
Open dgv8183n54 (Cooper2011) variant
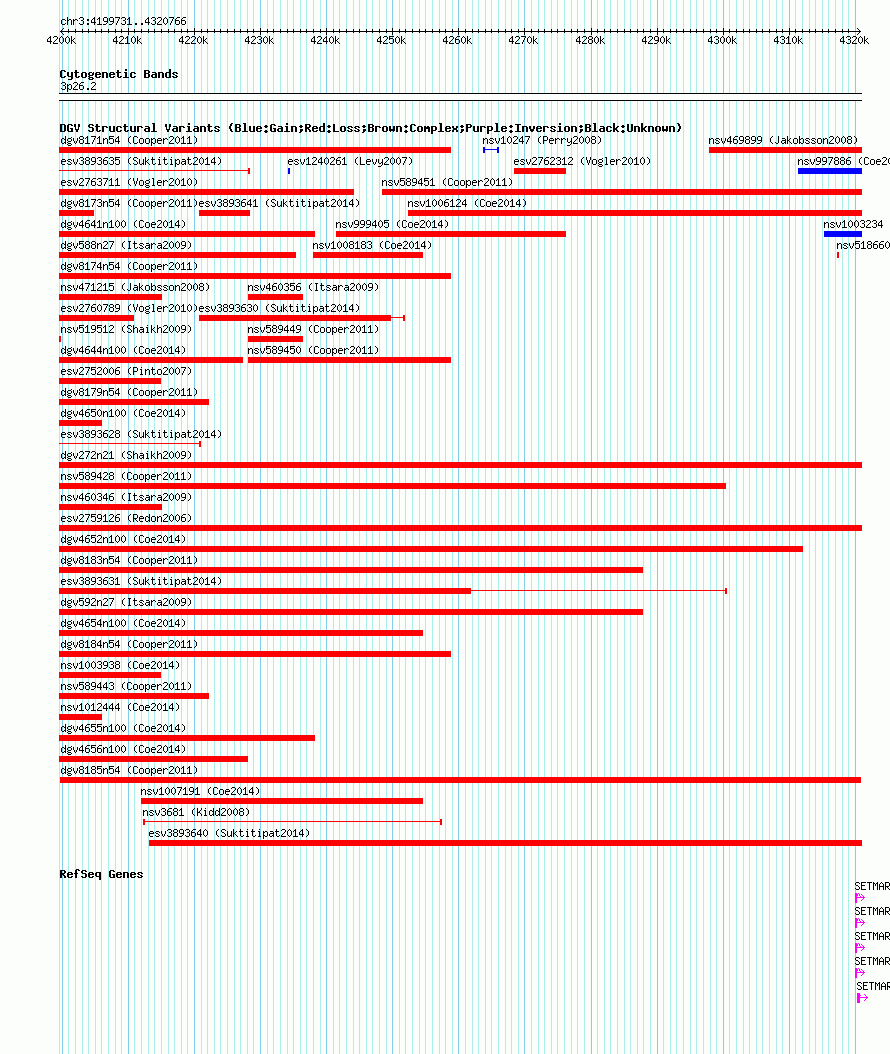129,560
